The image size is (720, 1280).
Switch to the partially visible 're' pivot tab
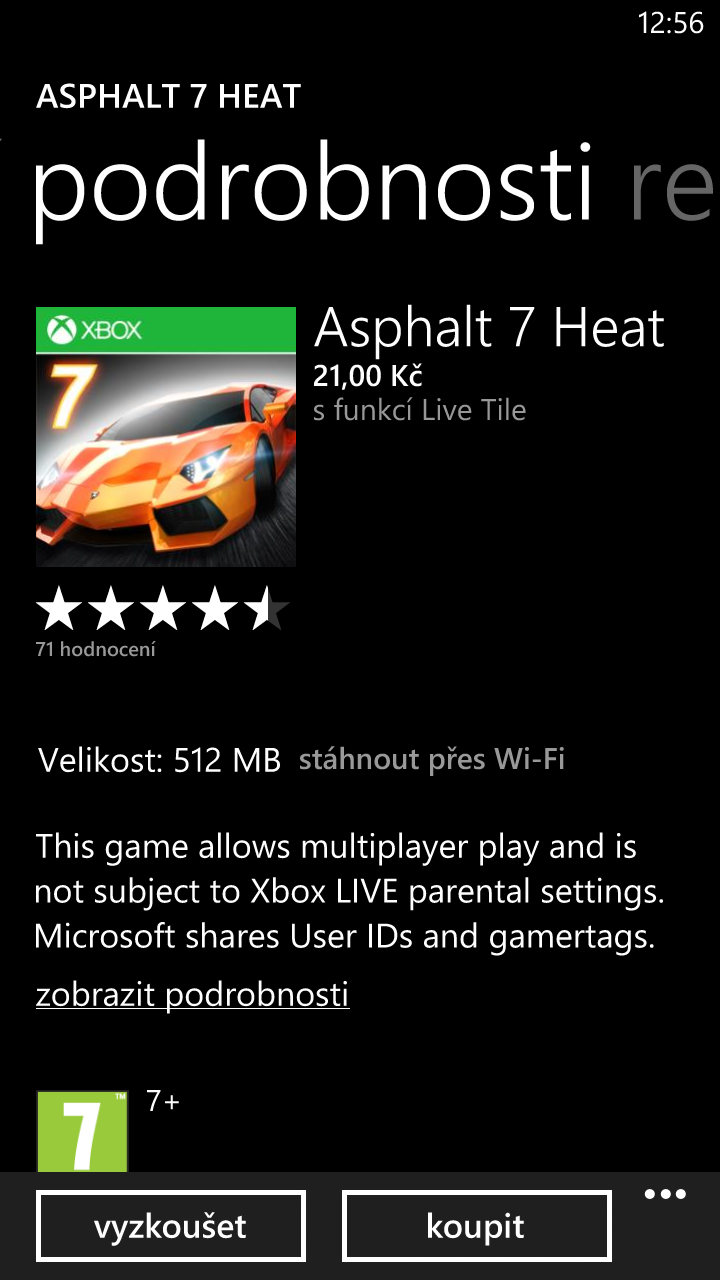pos(673,185)
